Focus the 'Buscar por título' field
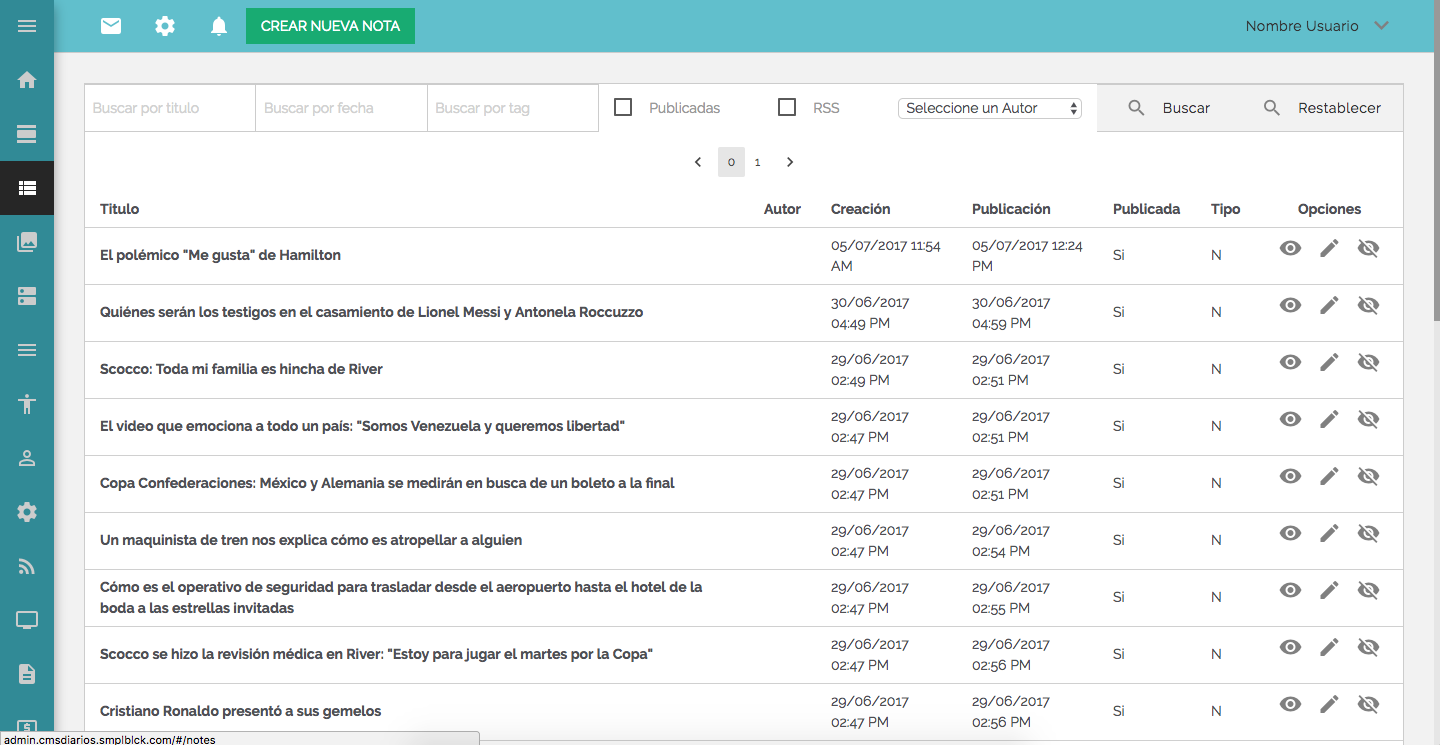Screen dimensions: 1440x745 click(x=170, y=108)
